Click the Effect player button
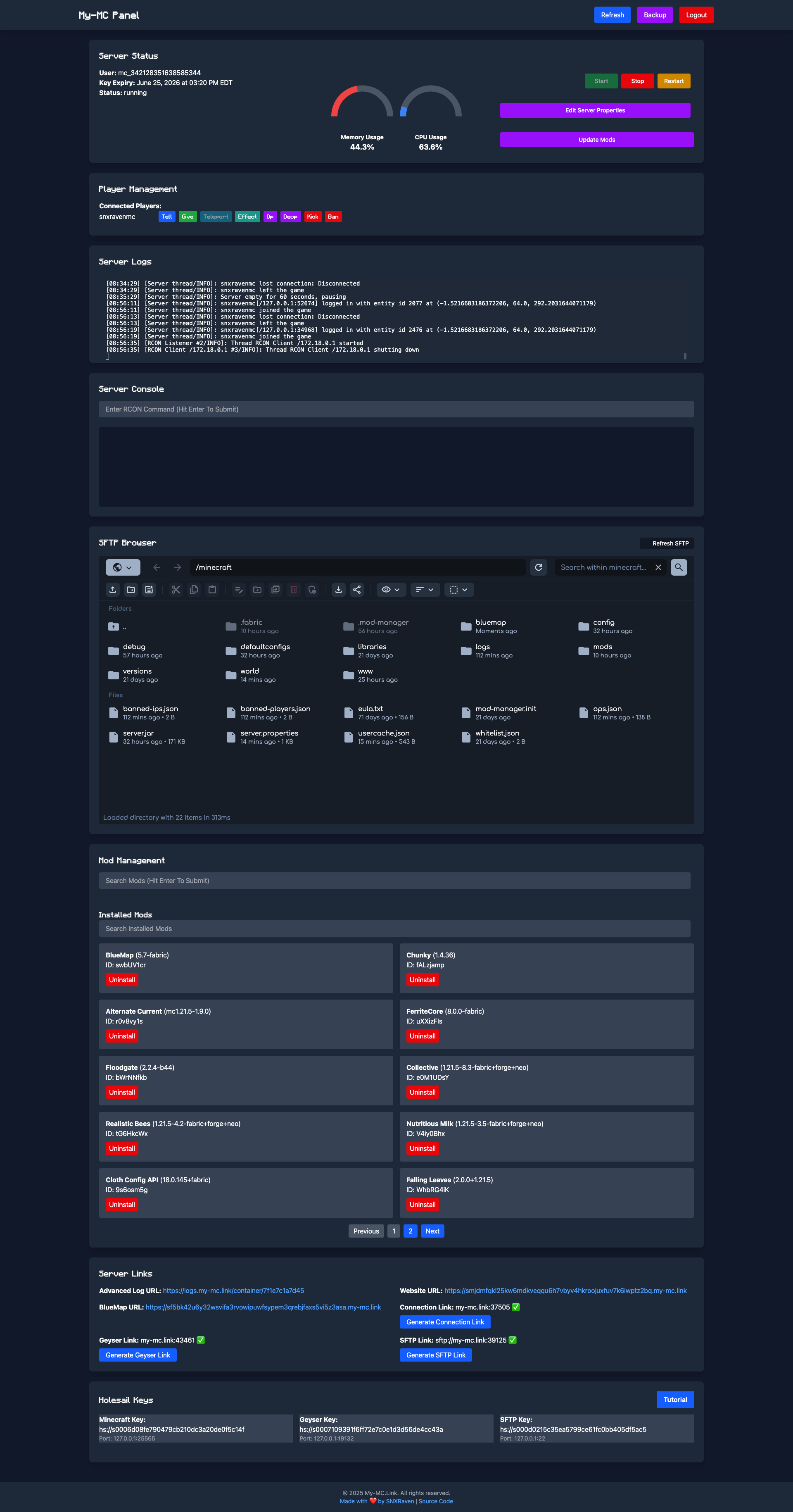 pos(247,217)
